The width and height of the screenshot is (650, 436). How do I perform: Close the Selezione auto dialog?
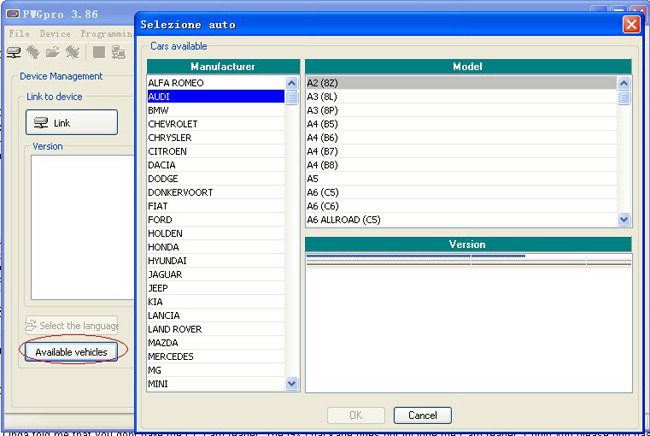tap(631, 24)
